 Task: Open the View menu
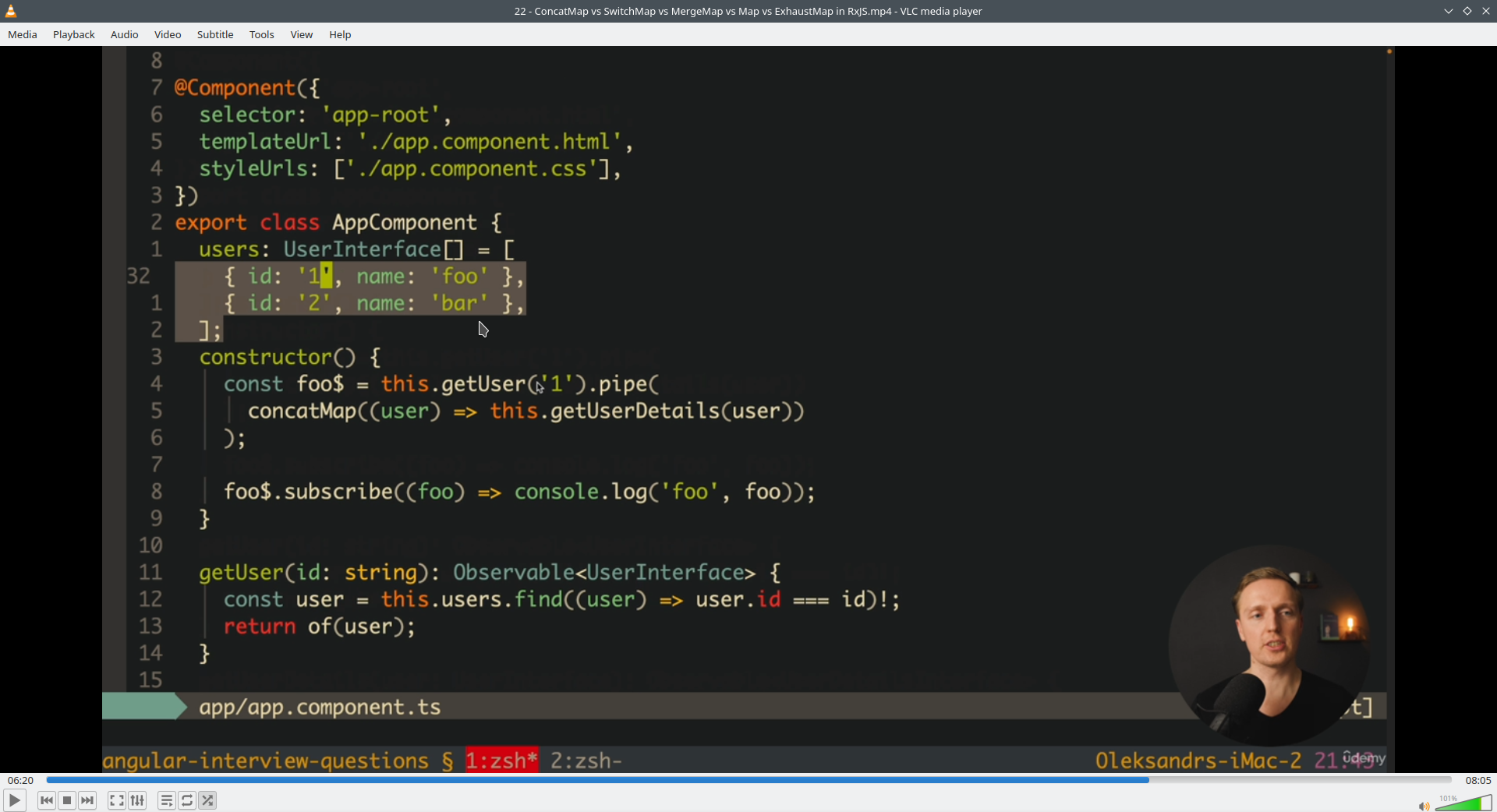point(302,34)
